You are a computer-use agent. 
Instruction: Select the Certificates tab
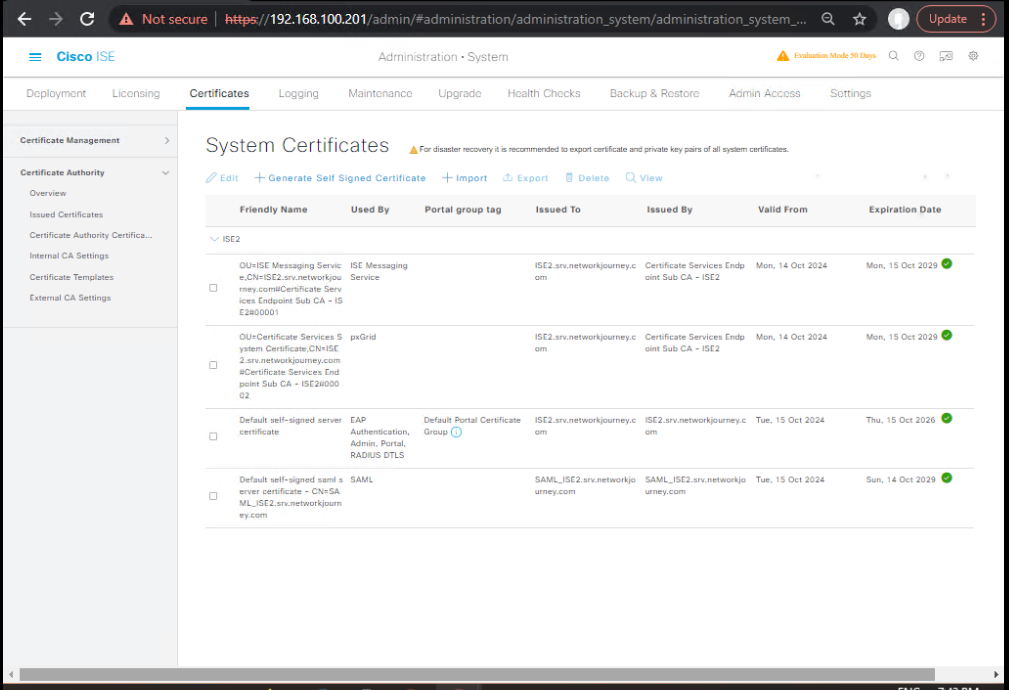click(219, 93)
